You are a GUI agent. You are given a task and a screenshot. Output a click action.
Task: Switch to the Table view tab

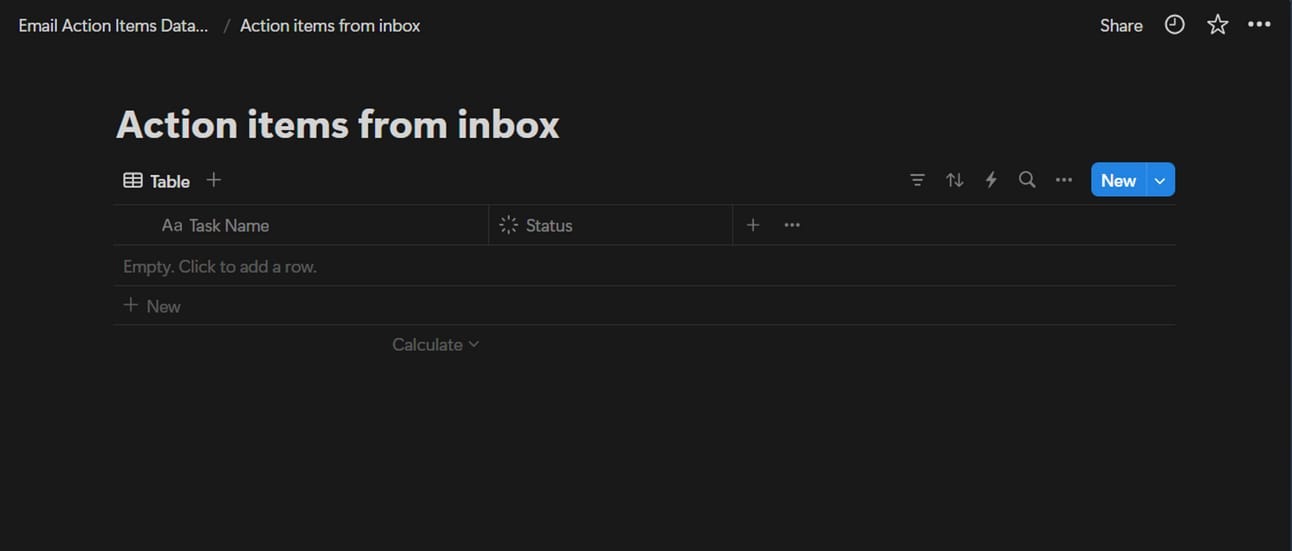tap(157, 181)
